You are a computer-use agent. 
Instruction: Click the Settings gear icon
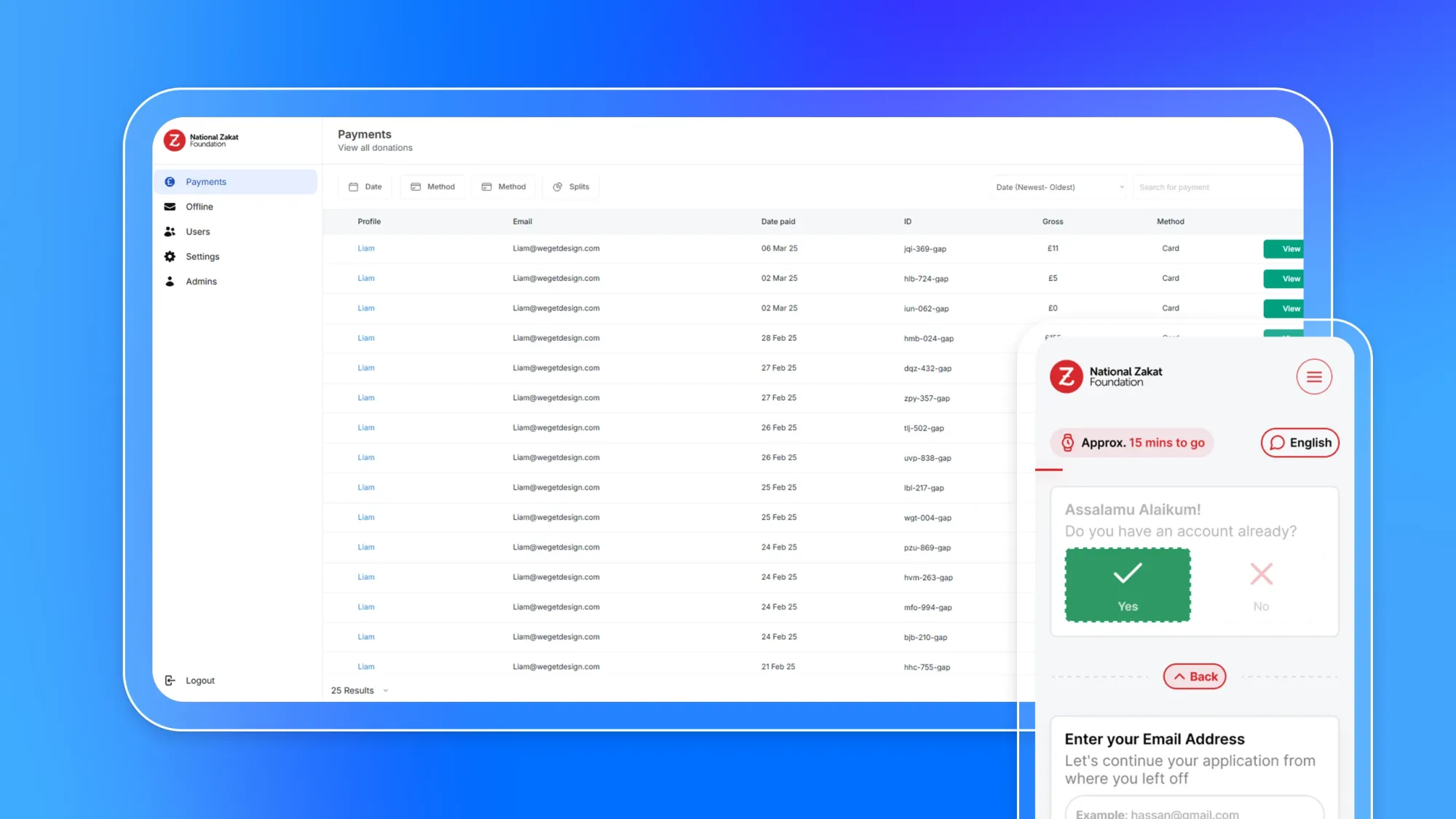pos(170,256)
